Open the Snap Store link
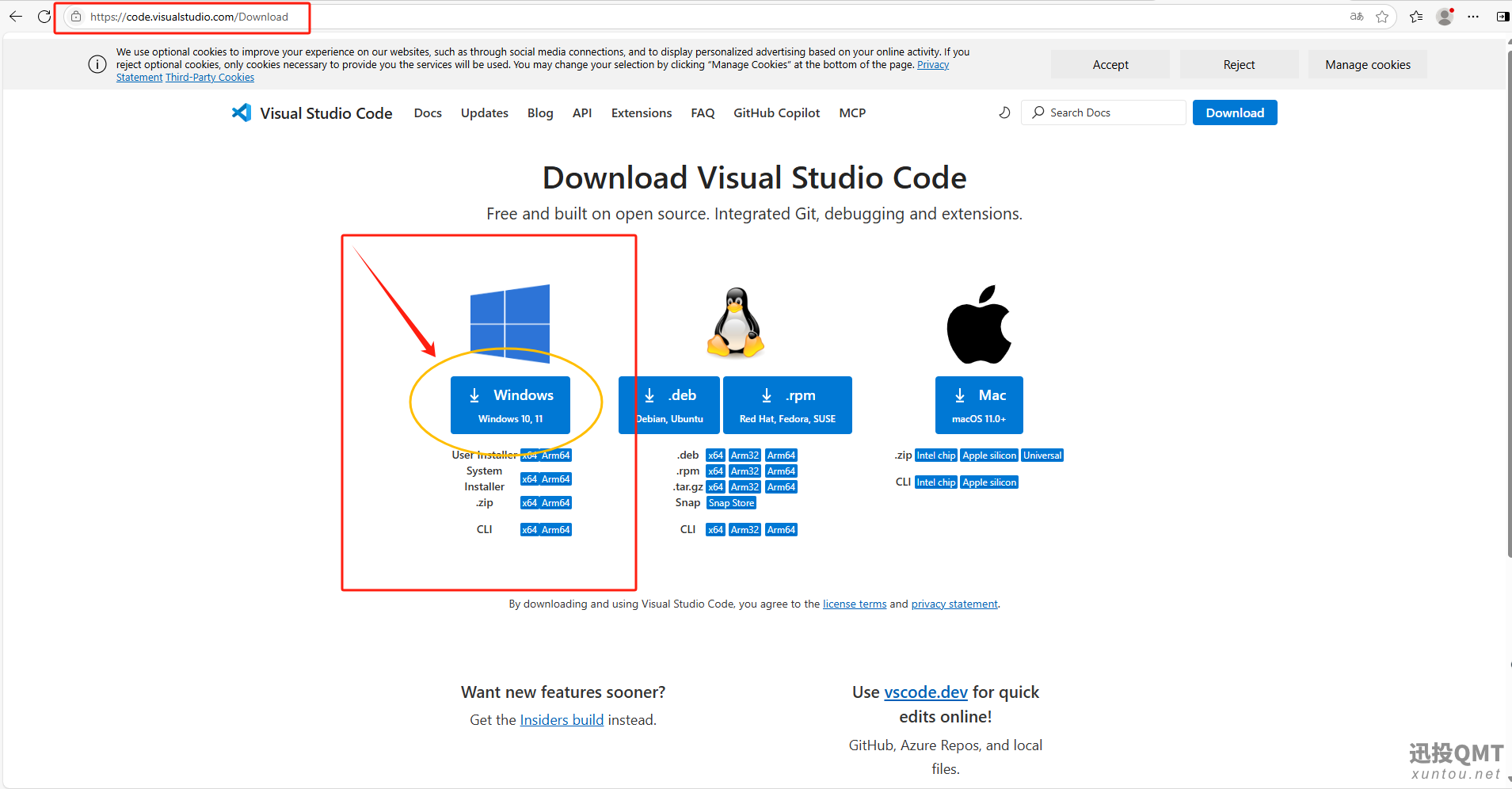This screenshot has width=1512, height=789. [x=731, y=503]
